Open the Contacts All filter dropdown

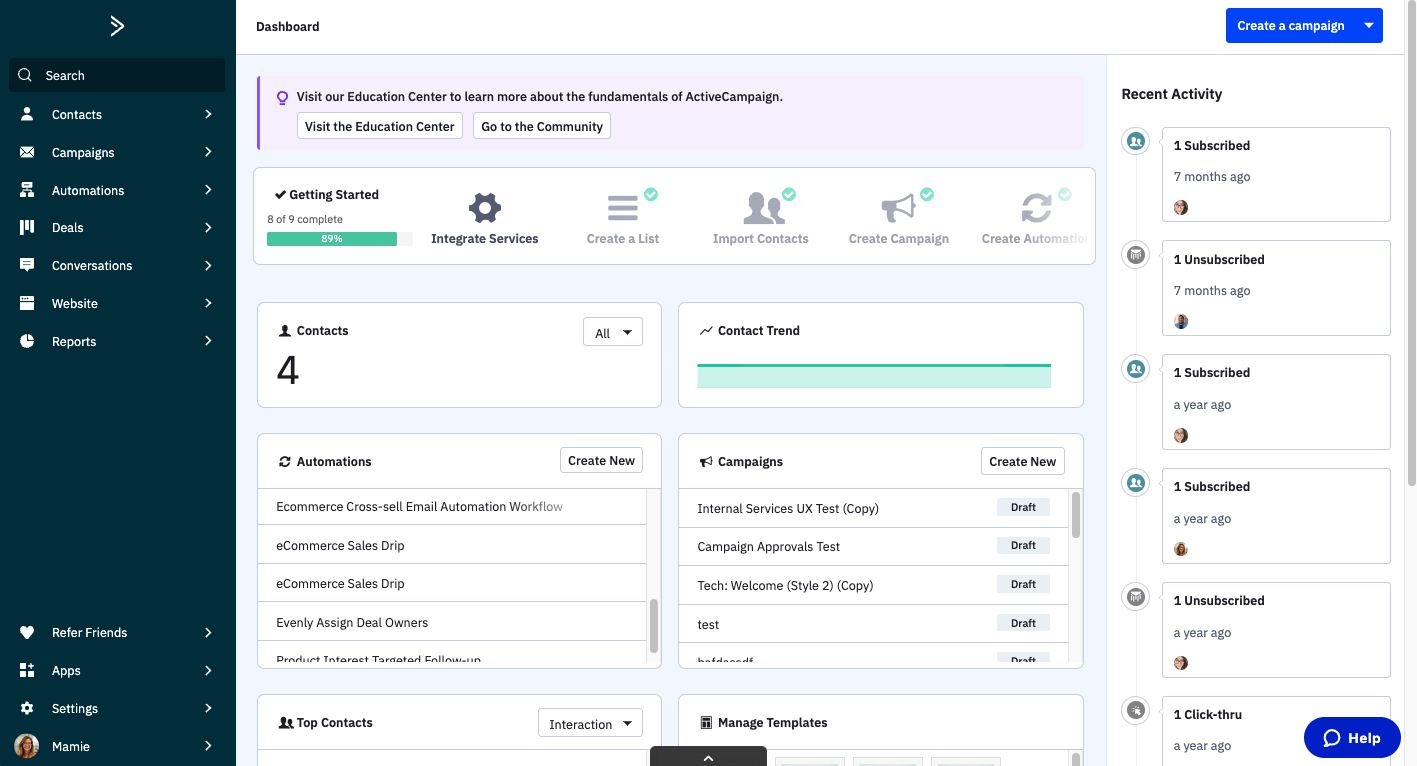click(612, 333)
